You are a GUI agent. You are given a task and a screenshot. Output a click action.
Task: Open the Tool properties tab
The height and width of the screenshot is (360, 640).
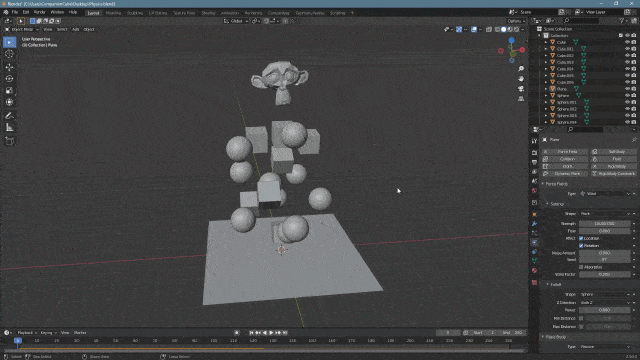point(534,141)
